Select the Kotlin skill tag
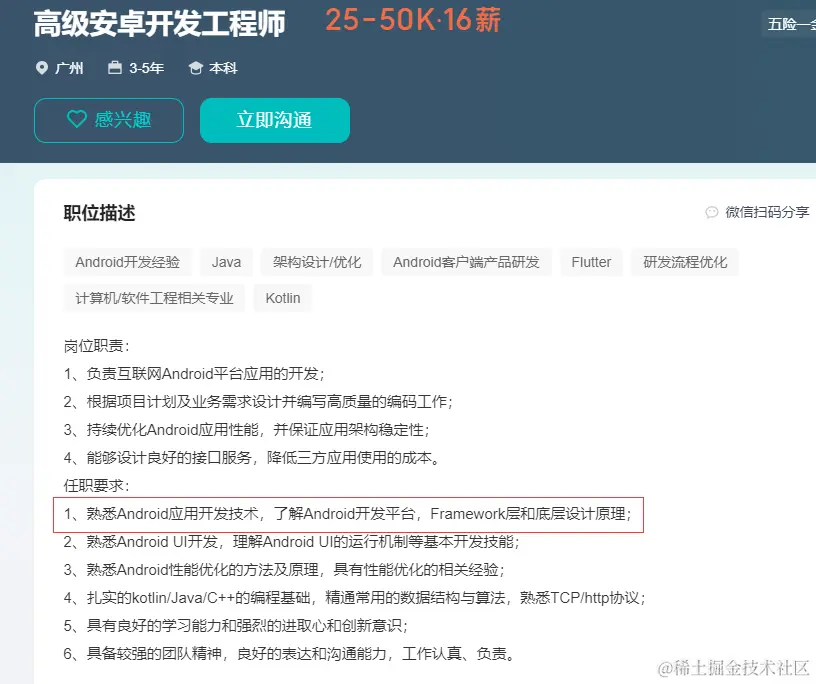Screen dimensions: 816x684 [x=282, y=297]
